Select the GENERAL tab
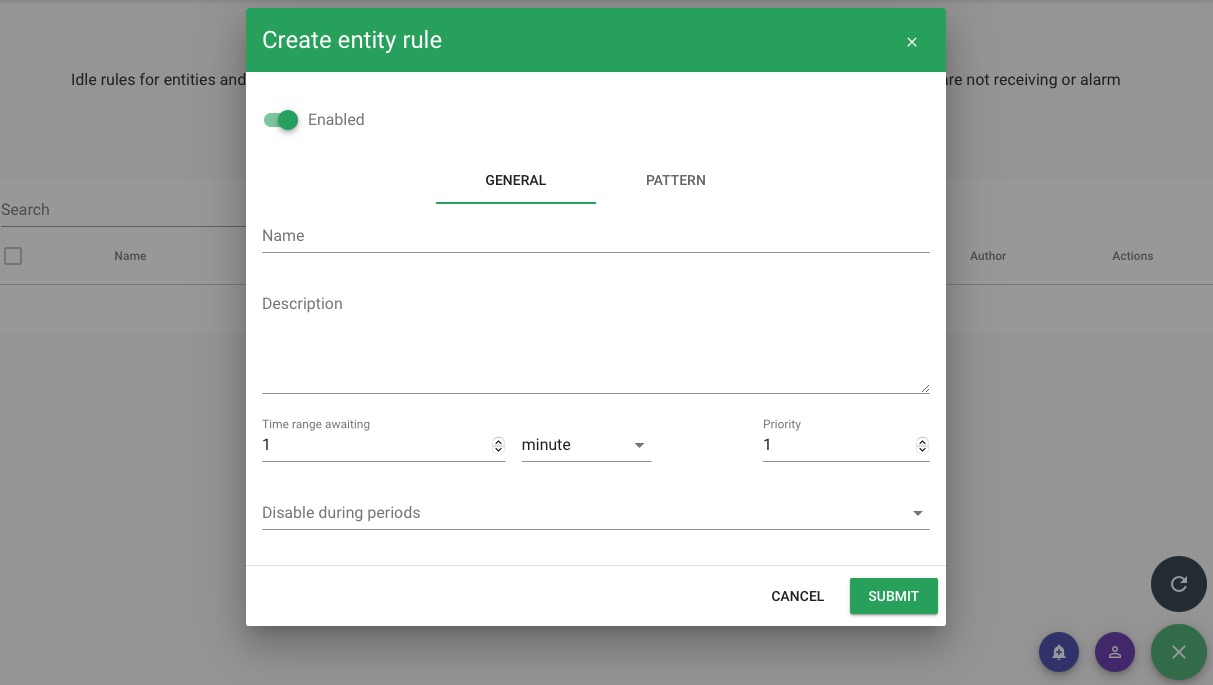The image size is (1213, 685). click(515, 181)
